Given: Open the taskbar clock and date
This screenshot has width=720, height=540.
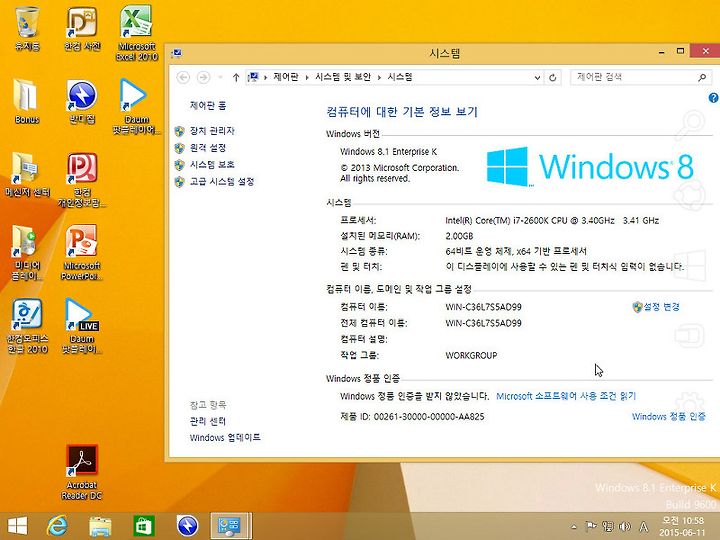Looking at the screenshot, I should point(682,526).
